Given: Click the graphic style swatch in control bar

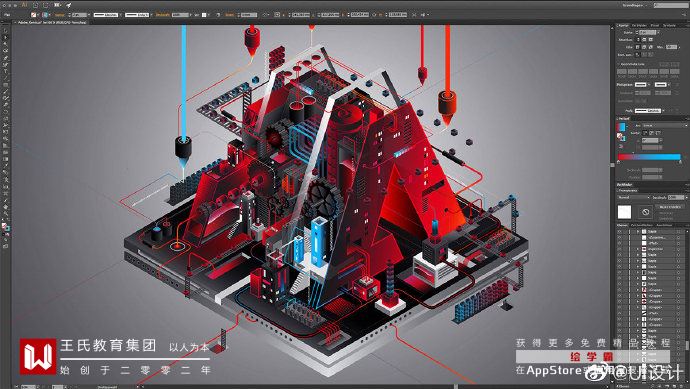Looking at the screenshot, I should [x=204, y=15].
